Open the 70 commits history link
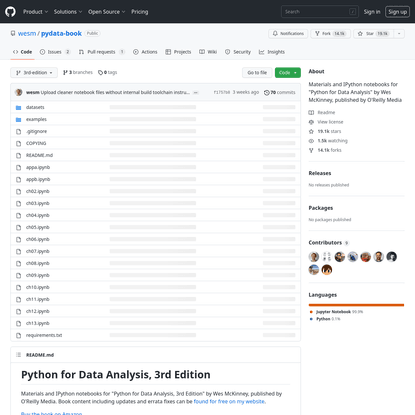This screenshot has height=415, width=415. pos(280,92)
